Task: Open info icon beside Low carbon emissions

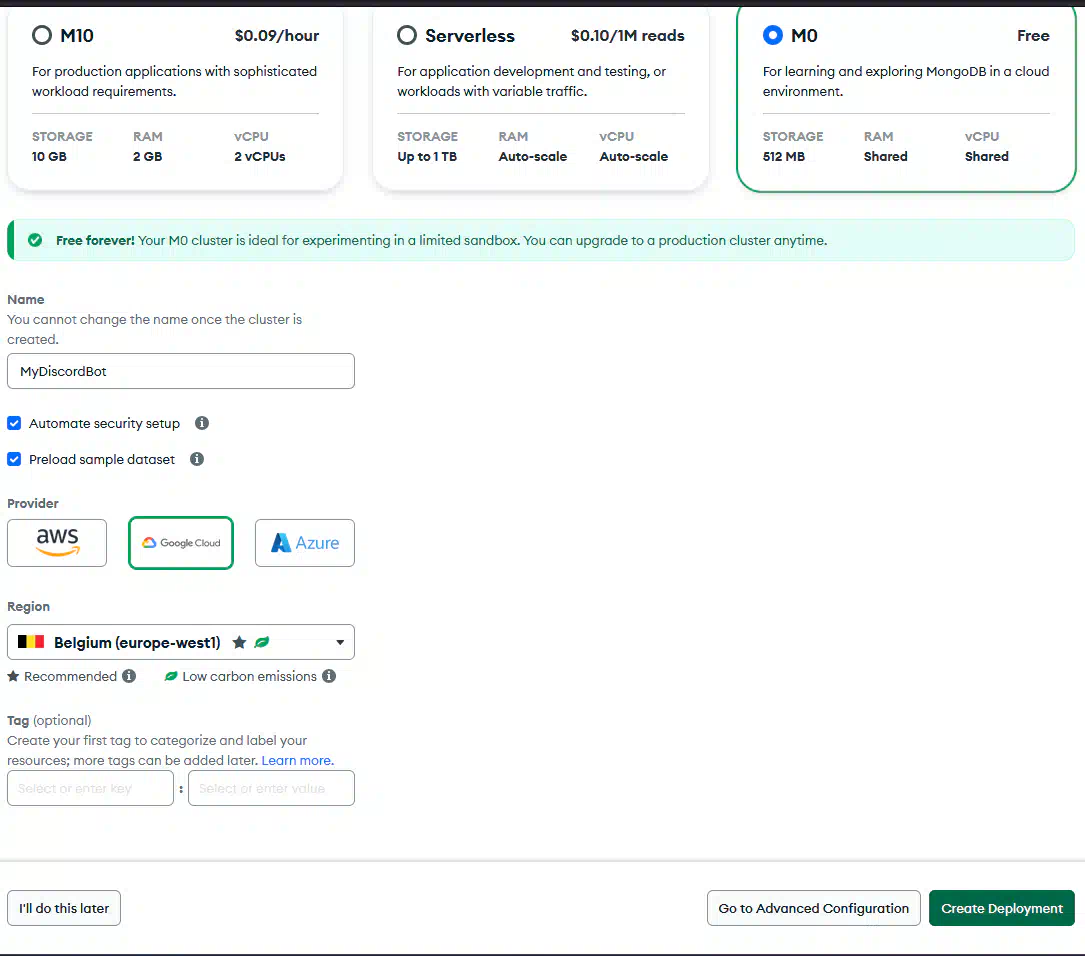Action: pyautogui.click(x=329, y=676)
